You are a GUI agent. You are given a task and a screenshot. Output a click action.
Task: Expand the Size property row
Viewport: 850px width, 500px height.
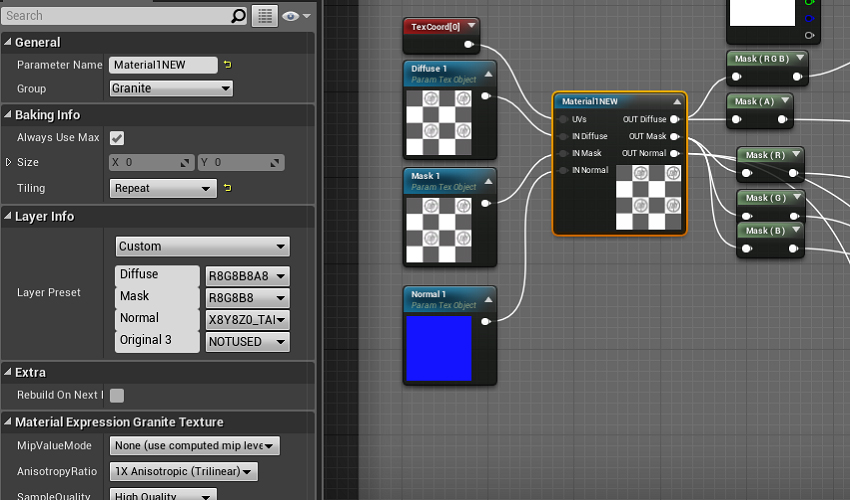[x=9, y=162]
